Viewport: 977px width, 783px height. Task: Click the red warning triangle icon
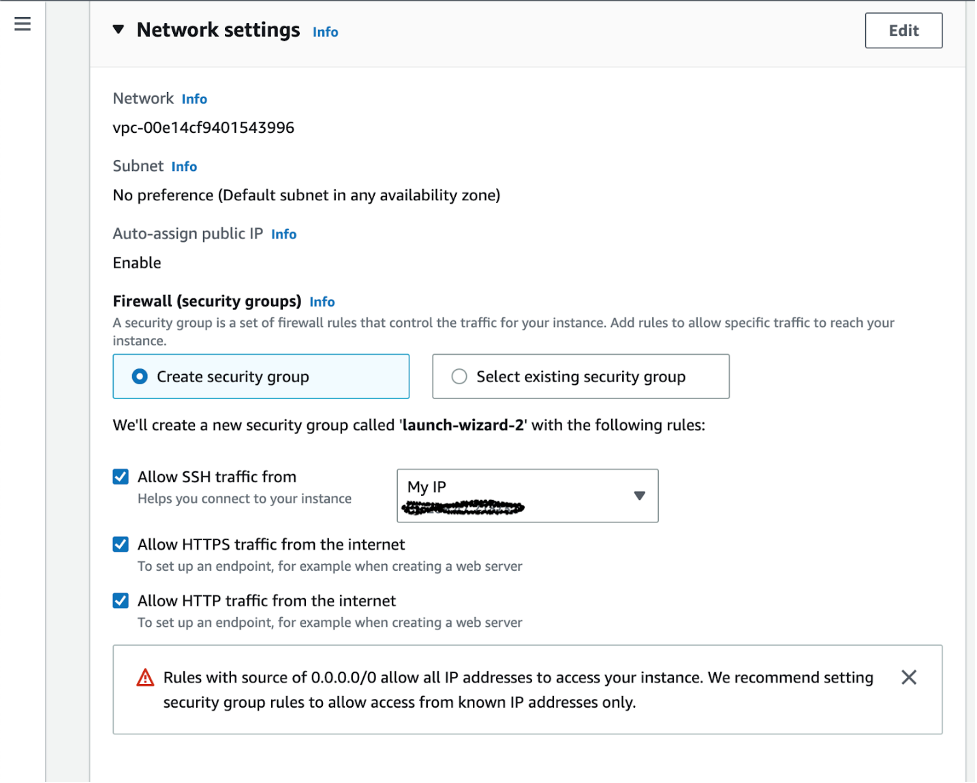click(145, 677)
